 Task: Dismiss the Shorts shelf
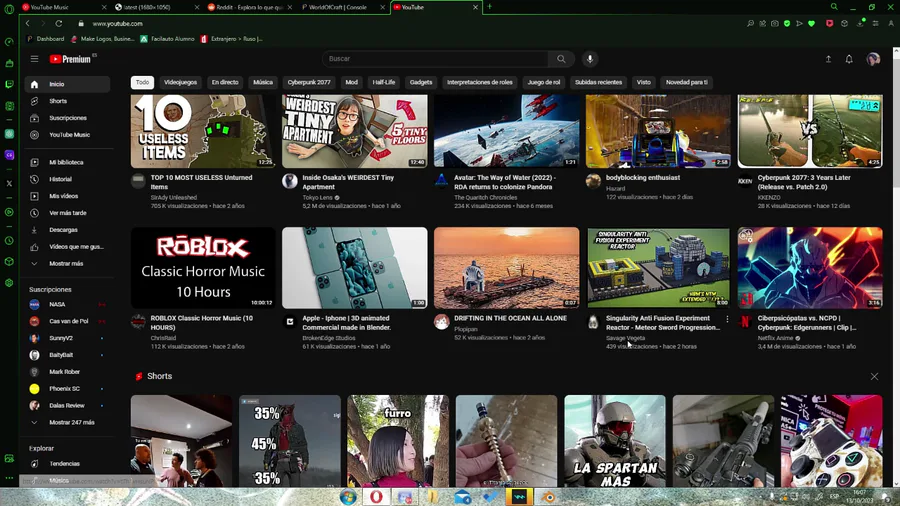(874, 376)
